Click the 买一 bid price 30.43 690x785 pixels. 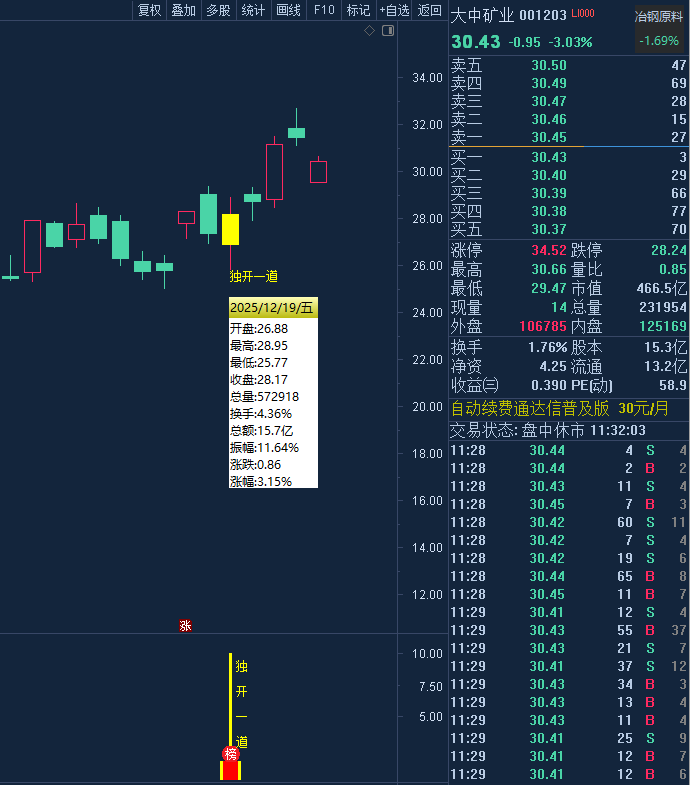(548, 157)
